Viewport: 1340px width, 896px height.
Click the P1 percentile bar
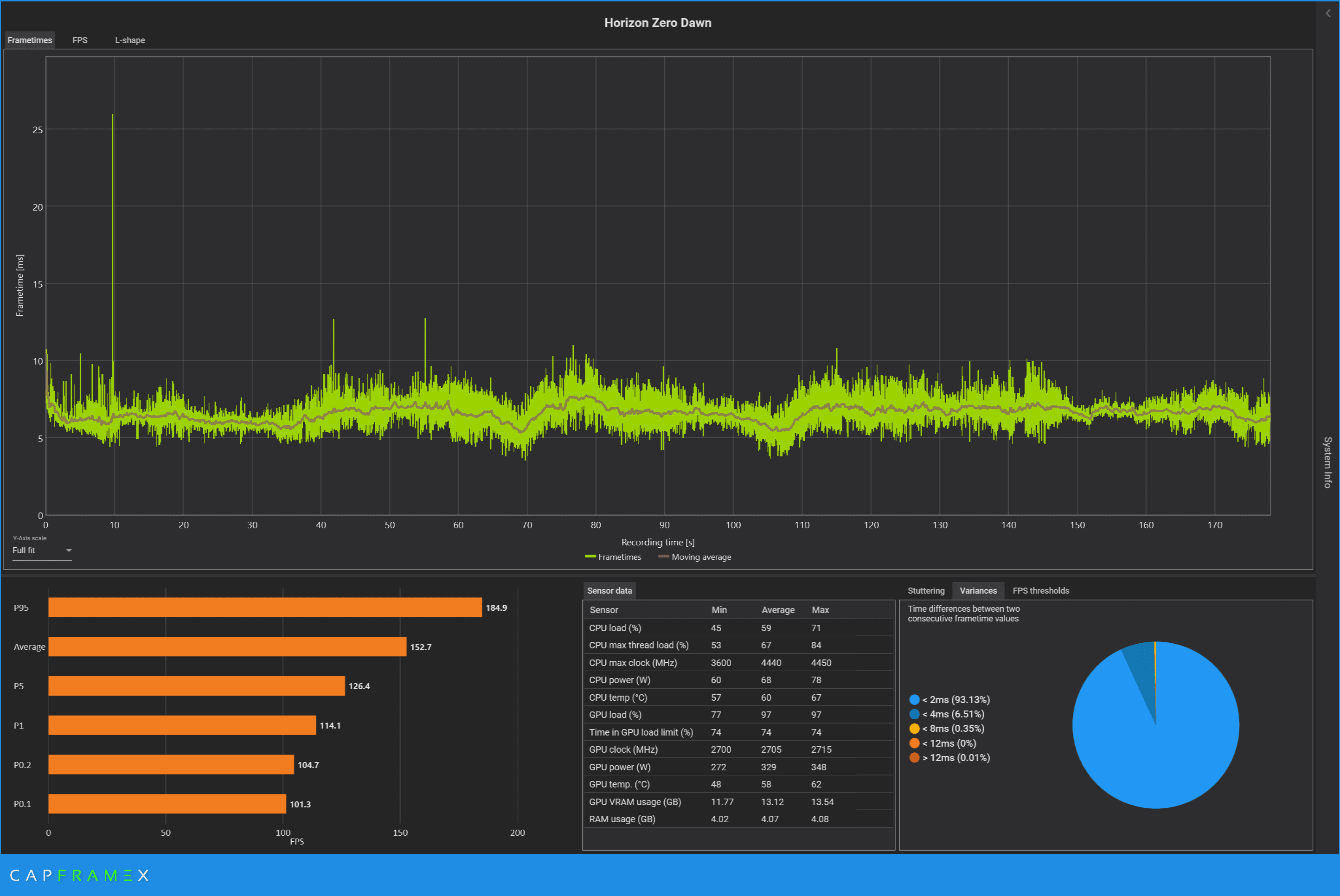pos(182,725)
